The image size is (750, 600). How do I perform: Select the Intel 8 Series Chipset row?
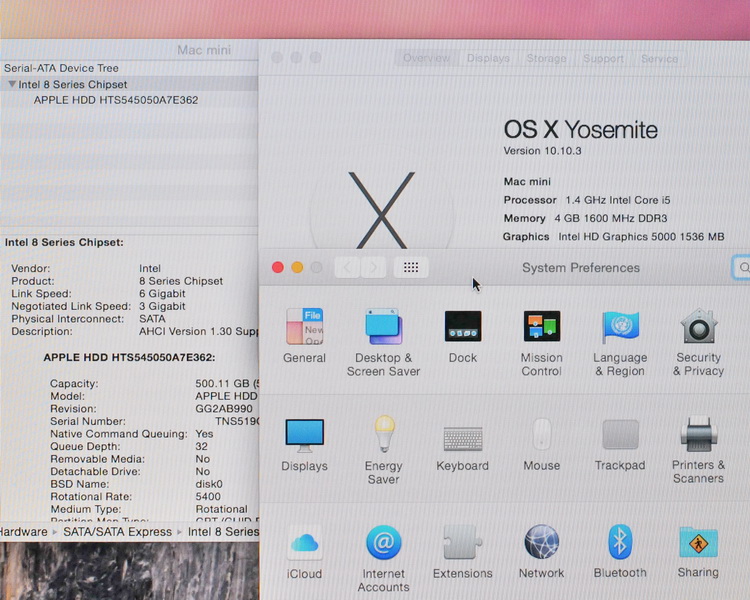click(129, 84)
